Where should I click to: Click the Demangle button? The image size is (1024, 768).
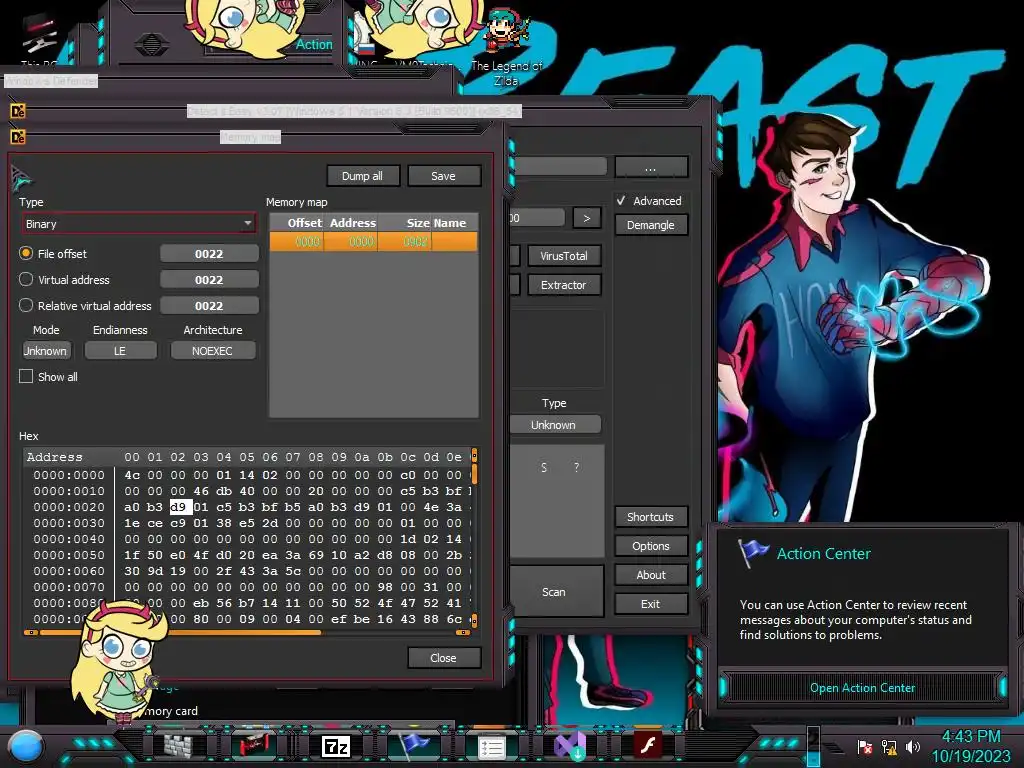pyautogui.click(x=650, y=225)
